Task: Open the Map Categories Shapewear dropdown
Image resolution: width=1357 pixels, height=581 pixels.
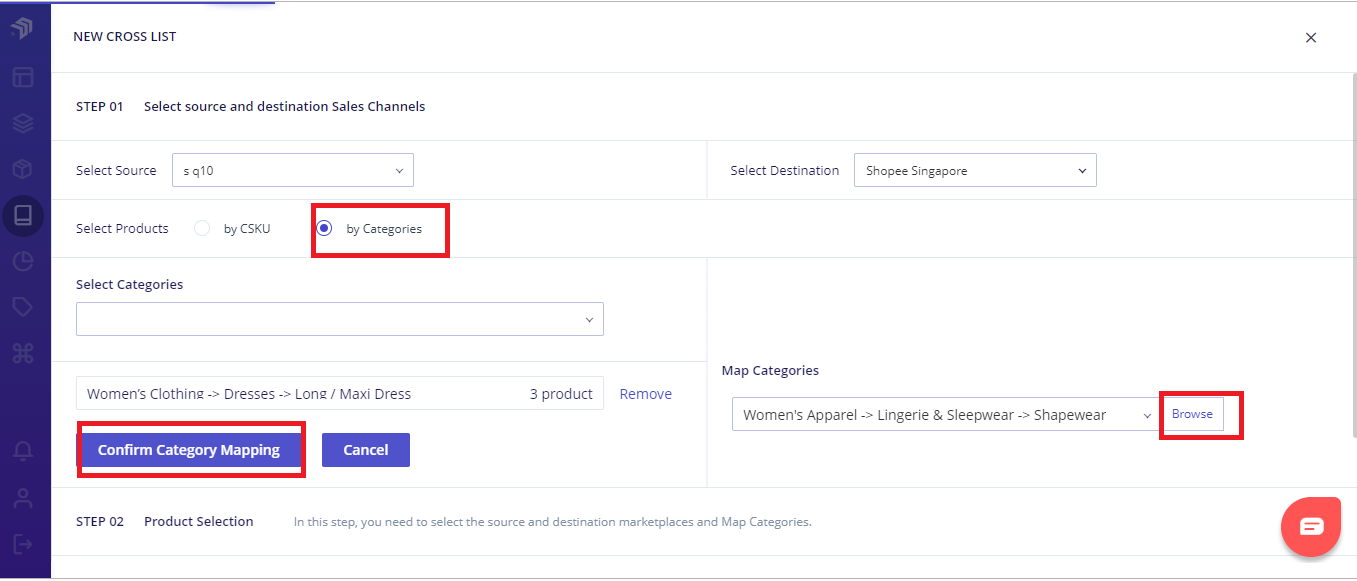Action: coord(945,414)
